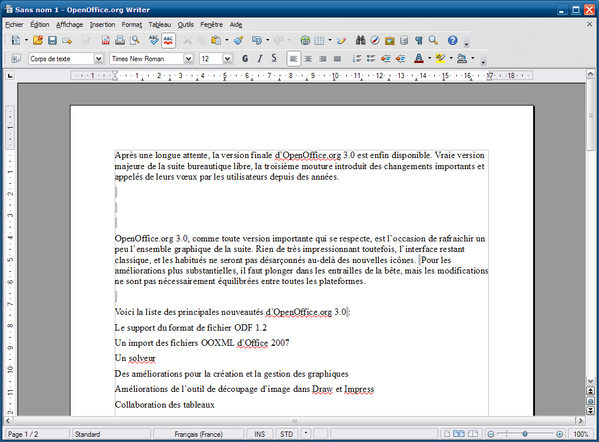
Task: Open the Gallery icon
Action: tap(390, 40)
